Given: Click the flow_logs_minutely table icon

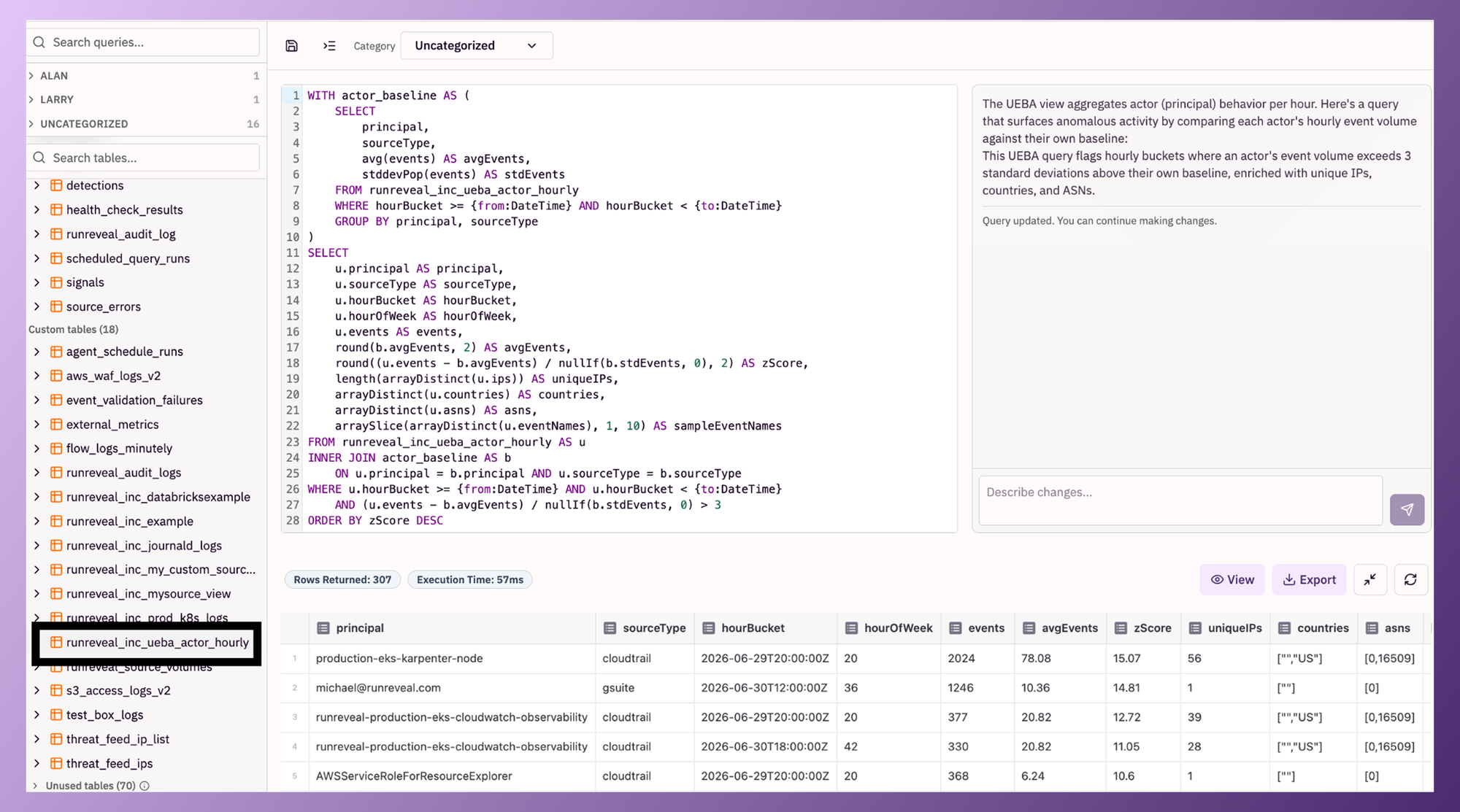Looking at the screenshot, I should click(x=56, y=449).
